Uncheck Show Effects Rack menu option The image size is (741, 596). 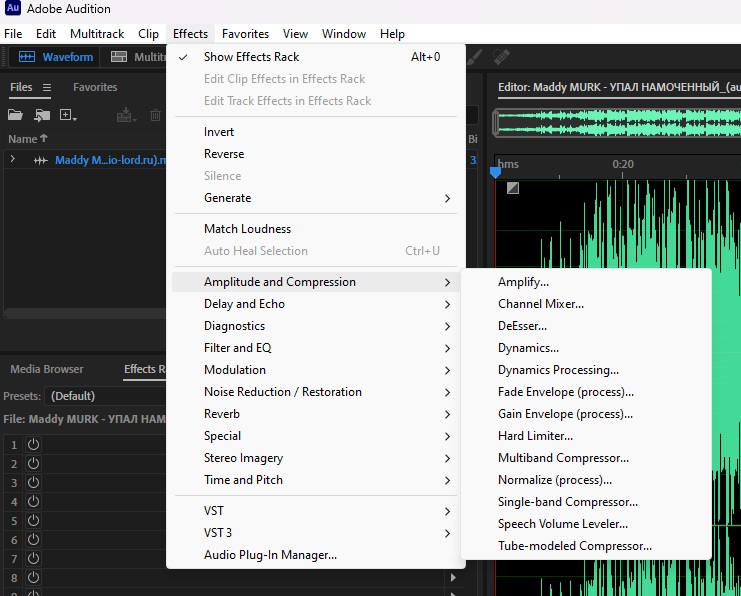pyautogui.click(x=251, y=57)
